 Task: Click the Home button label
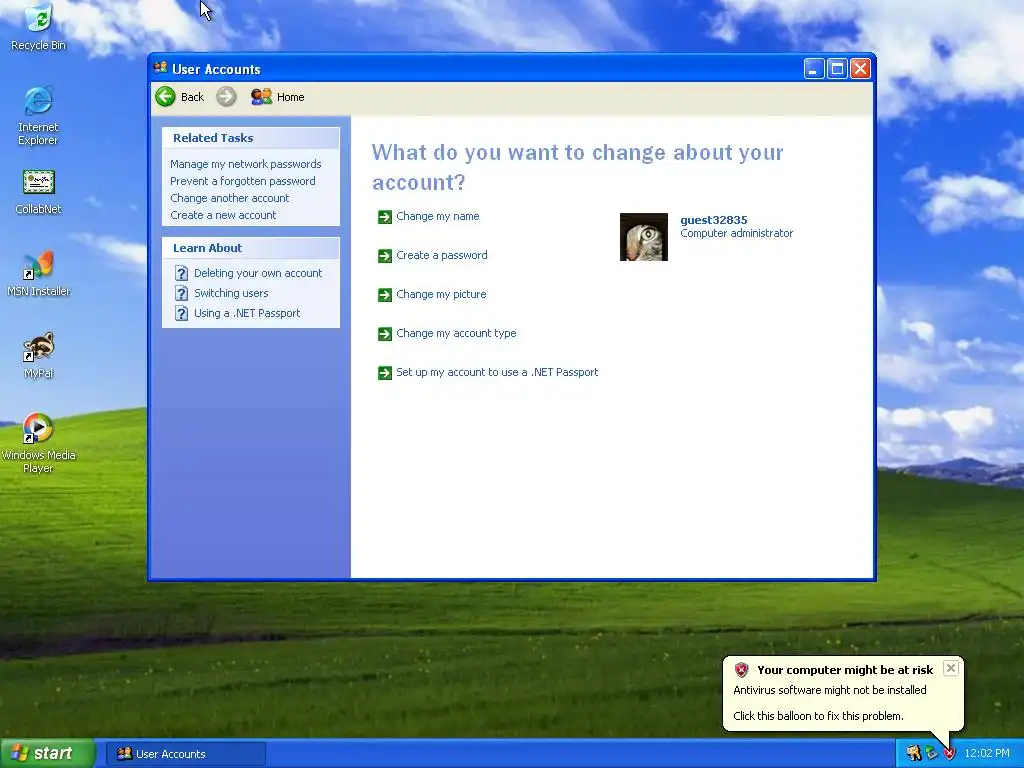click(290, 97)
